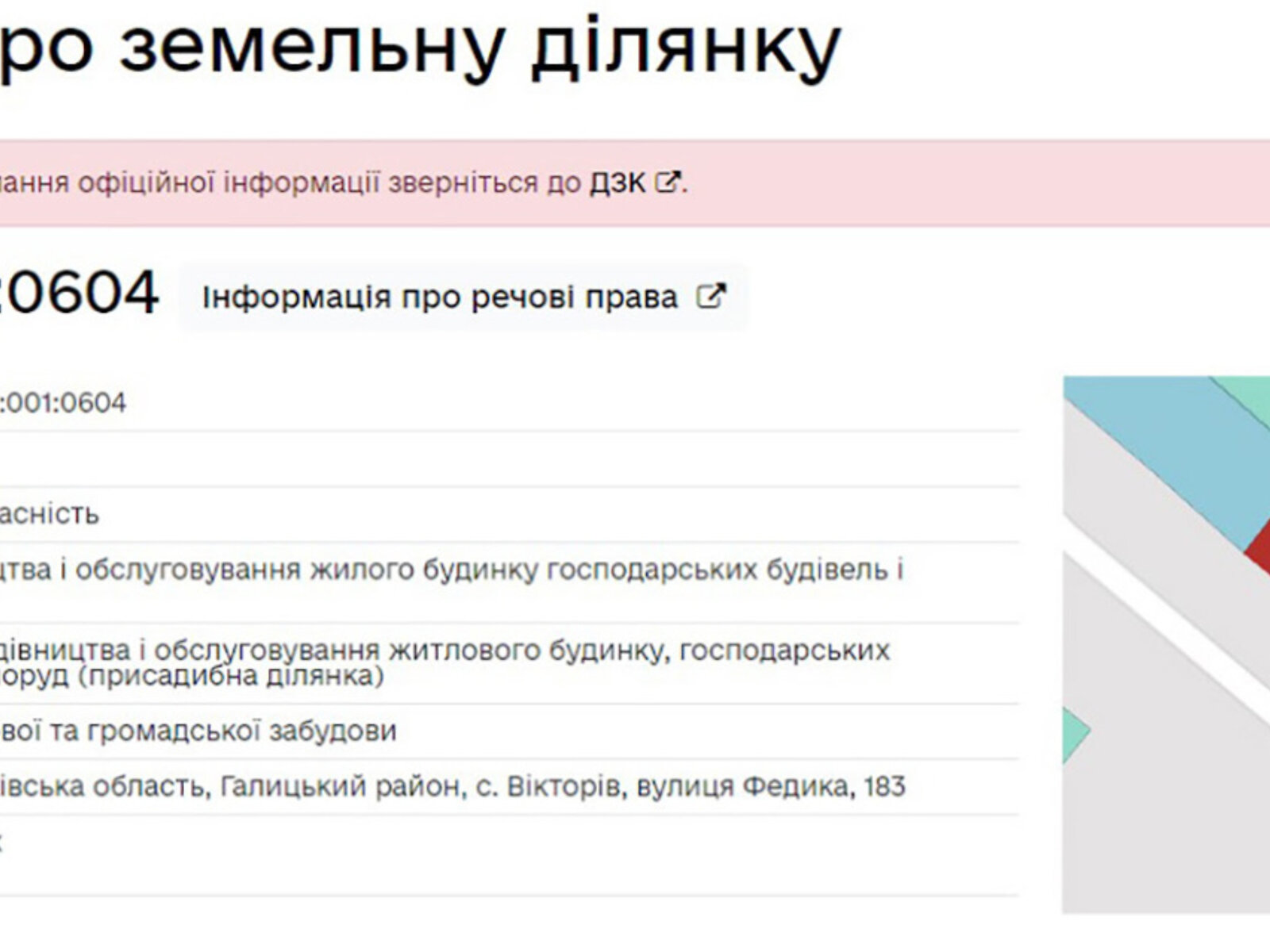Click the red parcel on the map
The image size is (1270, 952).
coord(1260,547)
